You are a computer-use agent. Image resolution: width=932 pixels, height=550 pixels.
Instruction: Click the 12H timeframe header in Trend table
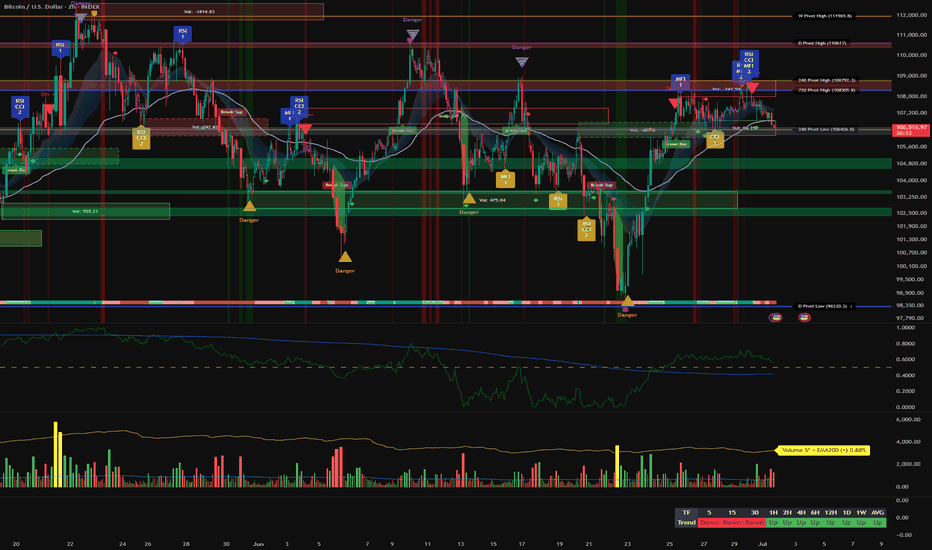[x=831, y=513]
